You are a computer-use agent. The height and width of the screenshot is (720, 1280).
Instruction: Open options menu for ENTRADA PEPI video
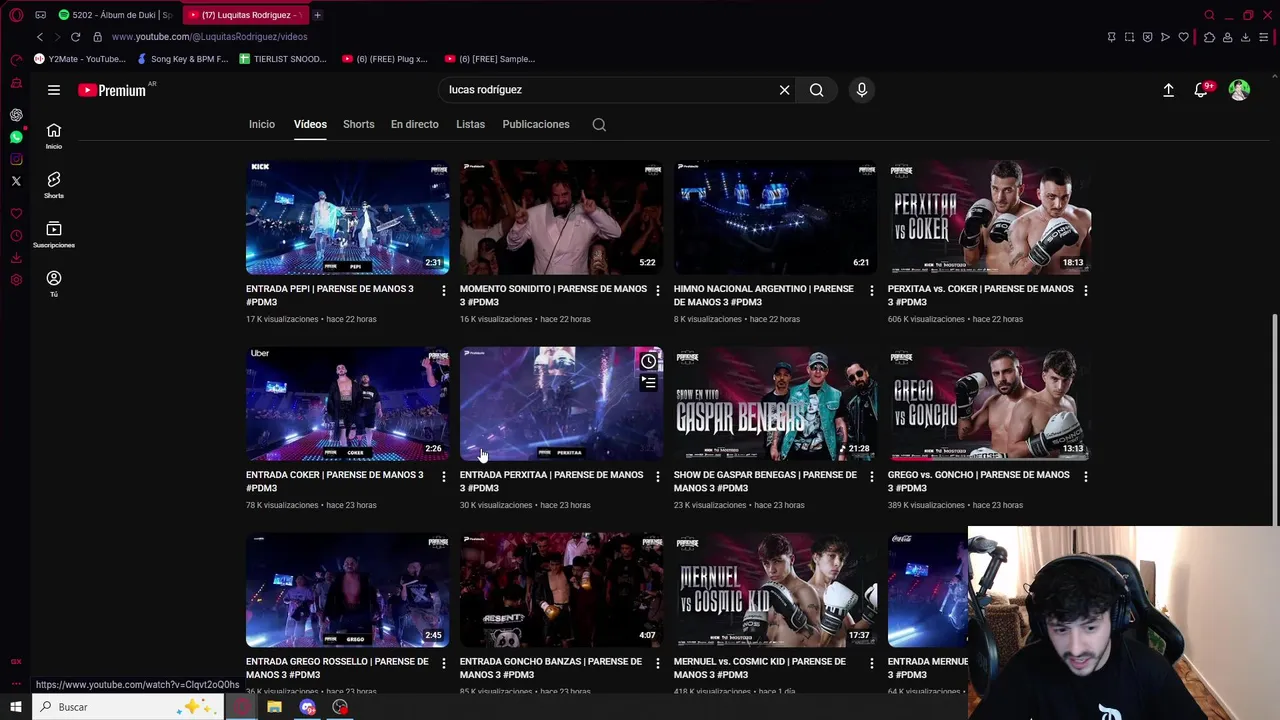click(x=444, y=291)
